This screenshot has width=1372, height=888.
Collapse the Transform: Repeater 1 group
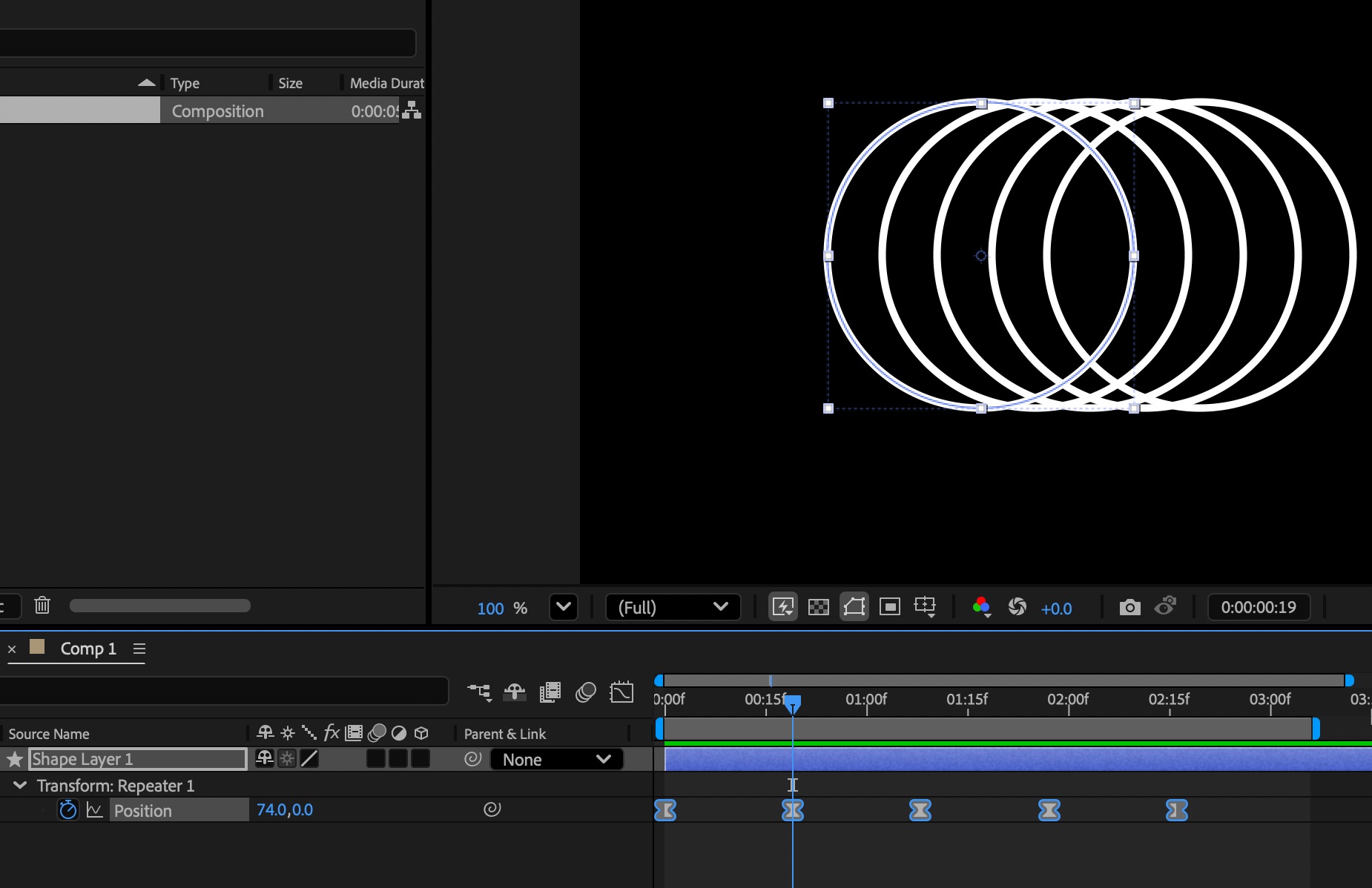click(x=20, y=785)
